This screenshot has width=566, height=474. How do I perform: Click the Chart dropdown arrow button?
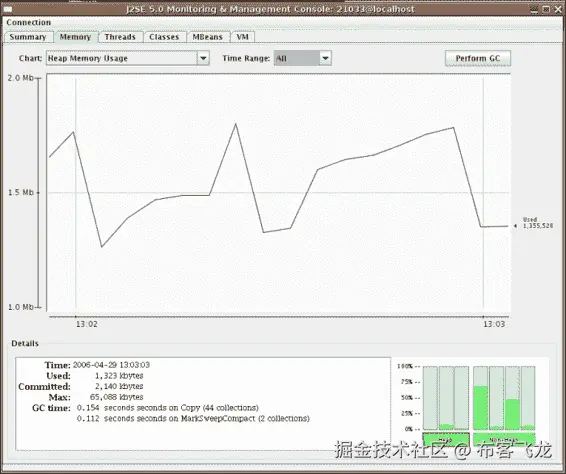[x=203, y=58]
